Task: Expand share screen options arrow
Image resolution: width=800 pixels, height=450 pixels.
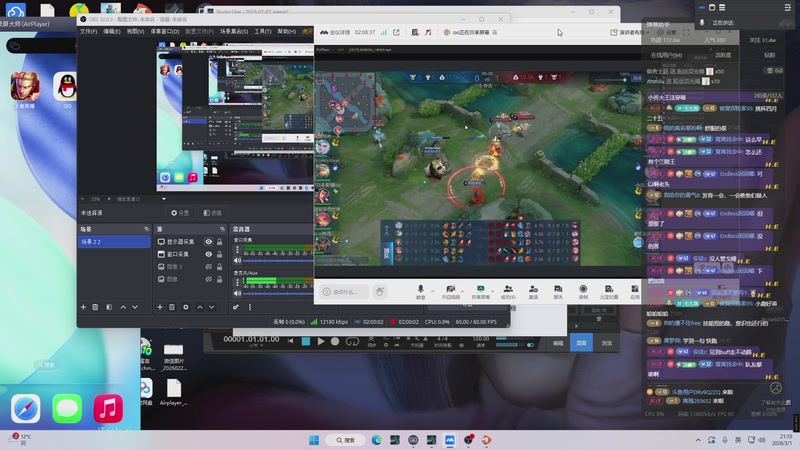Action: [493, 291]
